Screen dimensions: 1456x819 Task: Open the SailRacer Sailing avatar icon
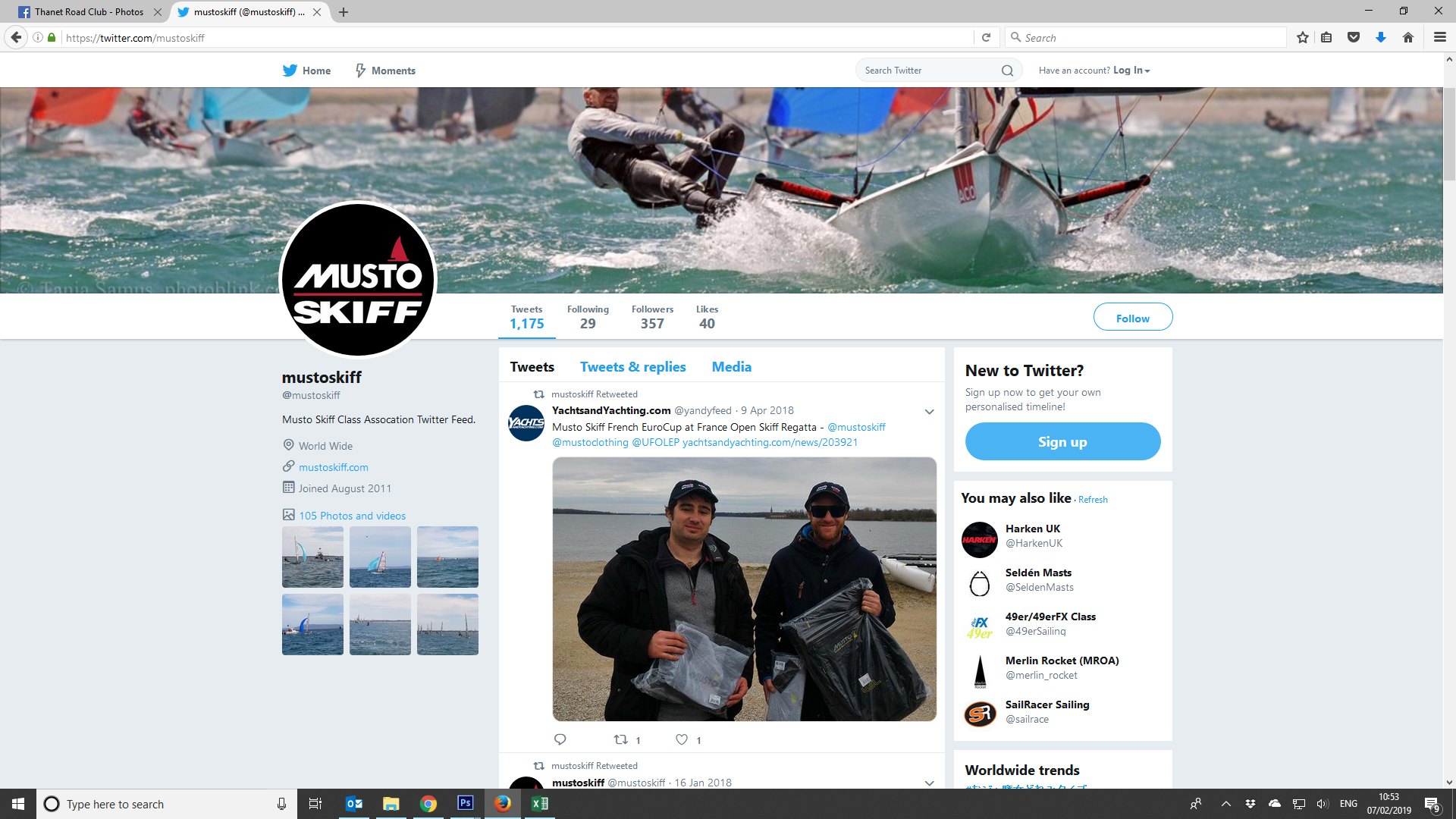(x=980, y=715)
